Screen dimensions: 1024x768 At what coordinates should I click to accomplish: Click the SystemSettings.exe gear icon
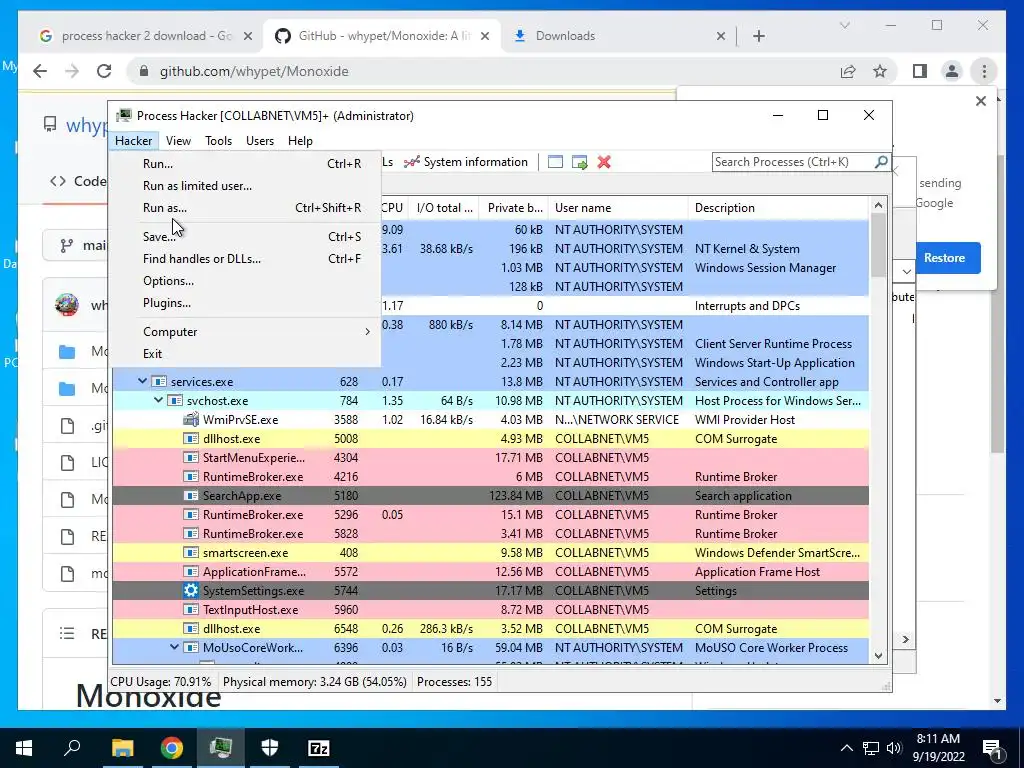pyautogui.click(x=191, y=590)
